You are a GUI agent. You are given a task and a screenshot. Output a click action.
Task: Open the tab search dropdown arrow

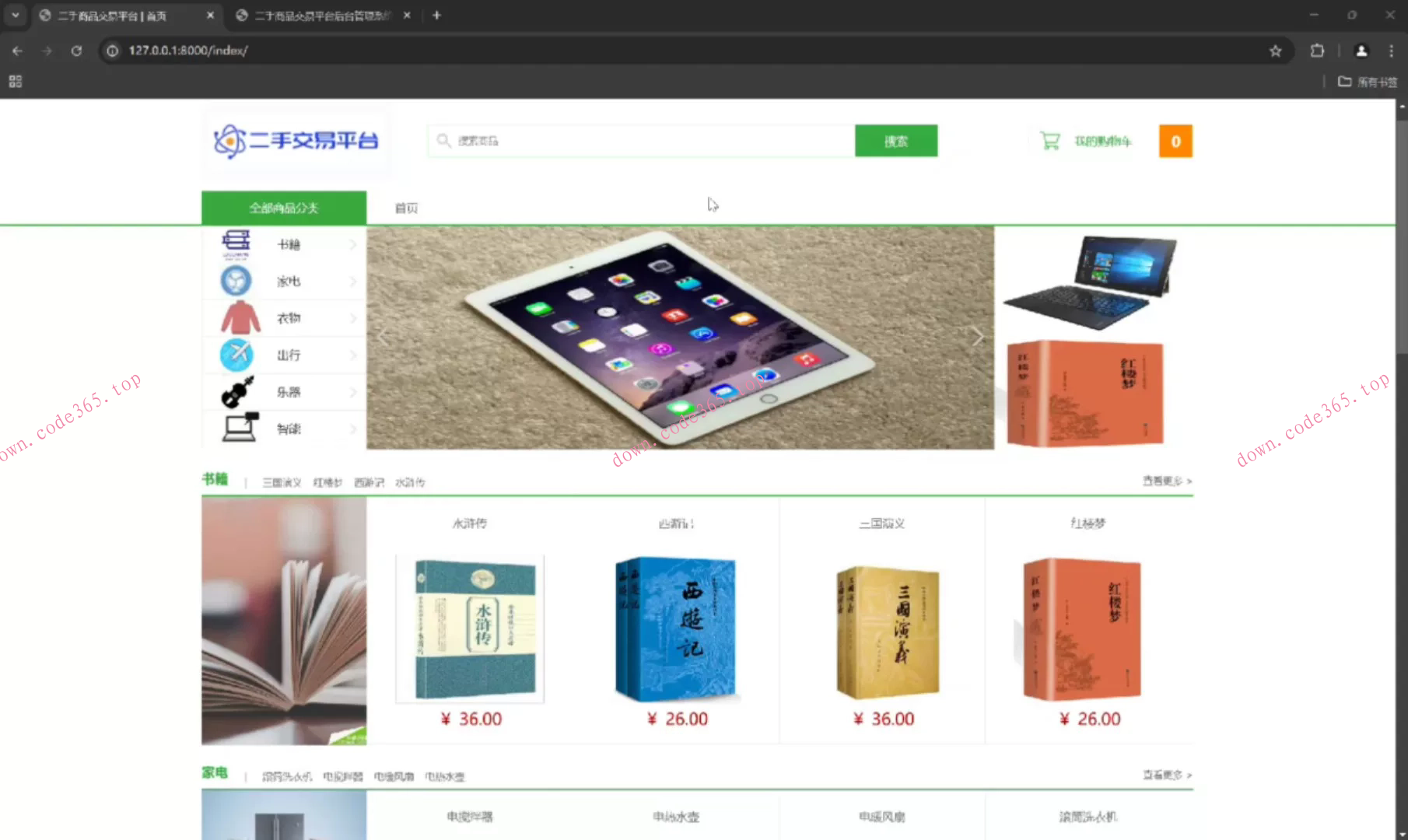(x=15, y=15)
